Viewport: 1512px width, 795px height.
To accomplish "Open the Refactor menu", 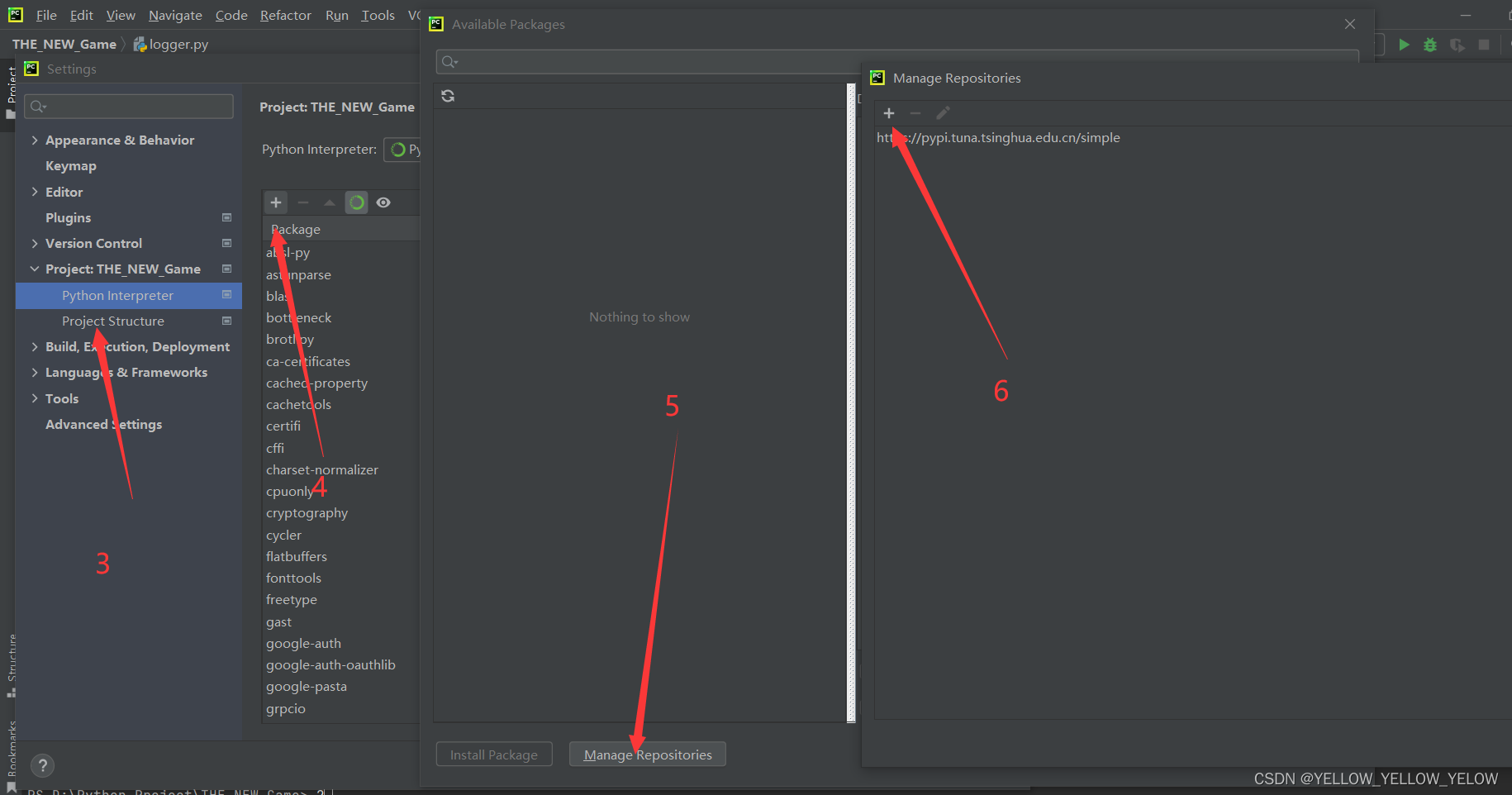I will (286, 15).
